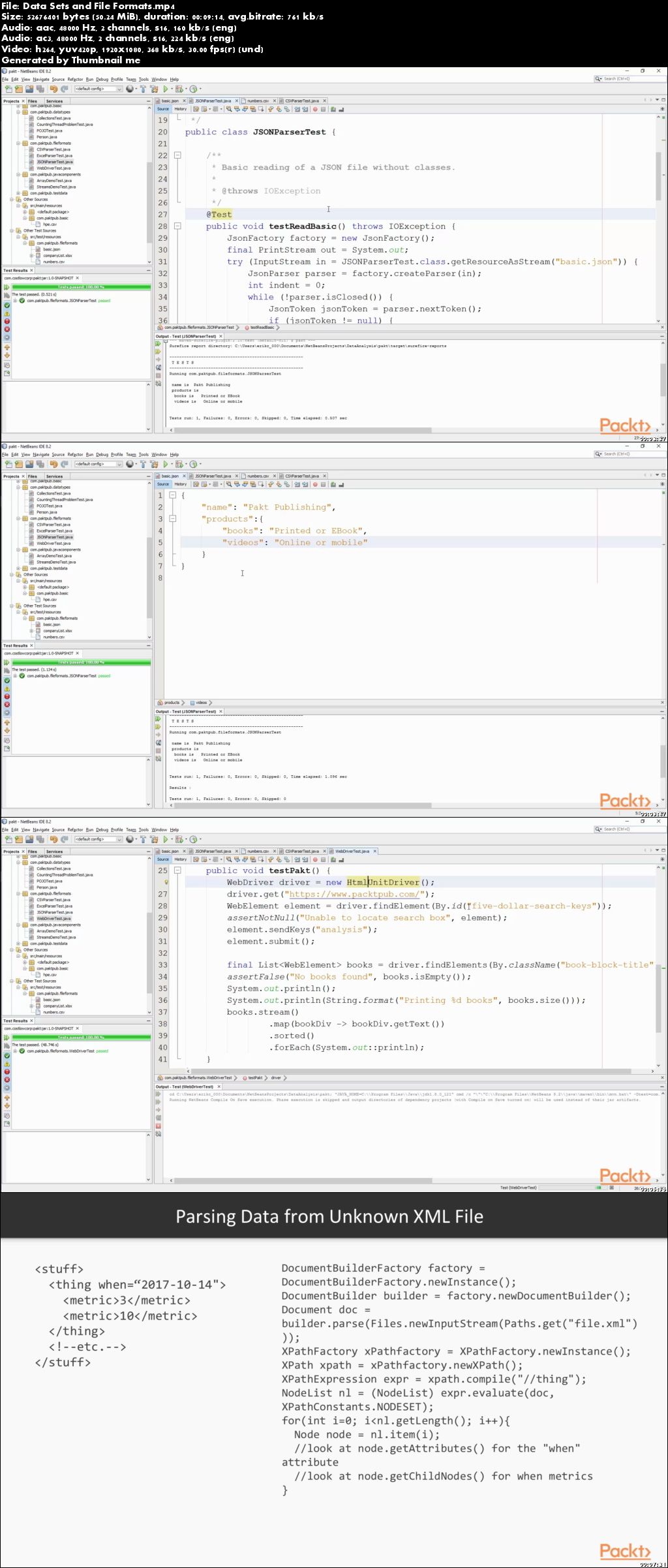Click packtpub.com URL link in code

click(x=354, y=894)
